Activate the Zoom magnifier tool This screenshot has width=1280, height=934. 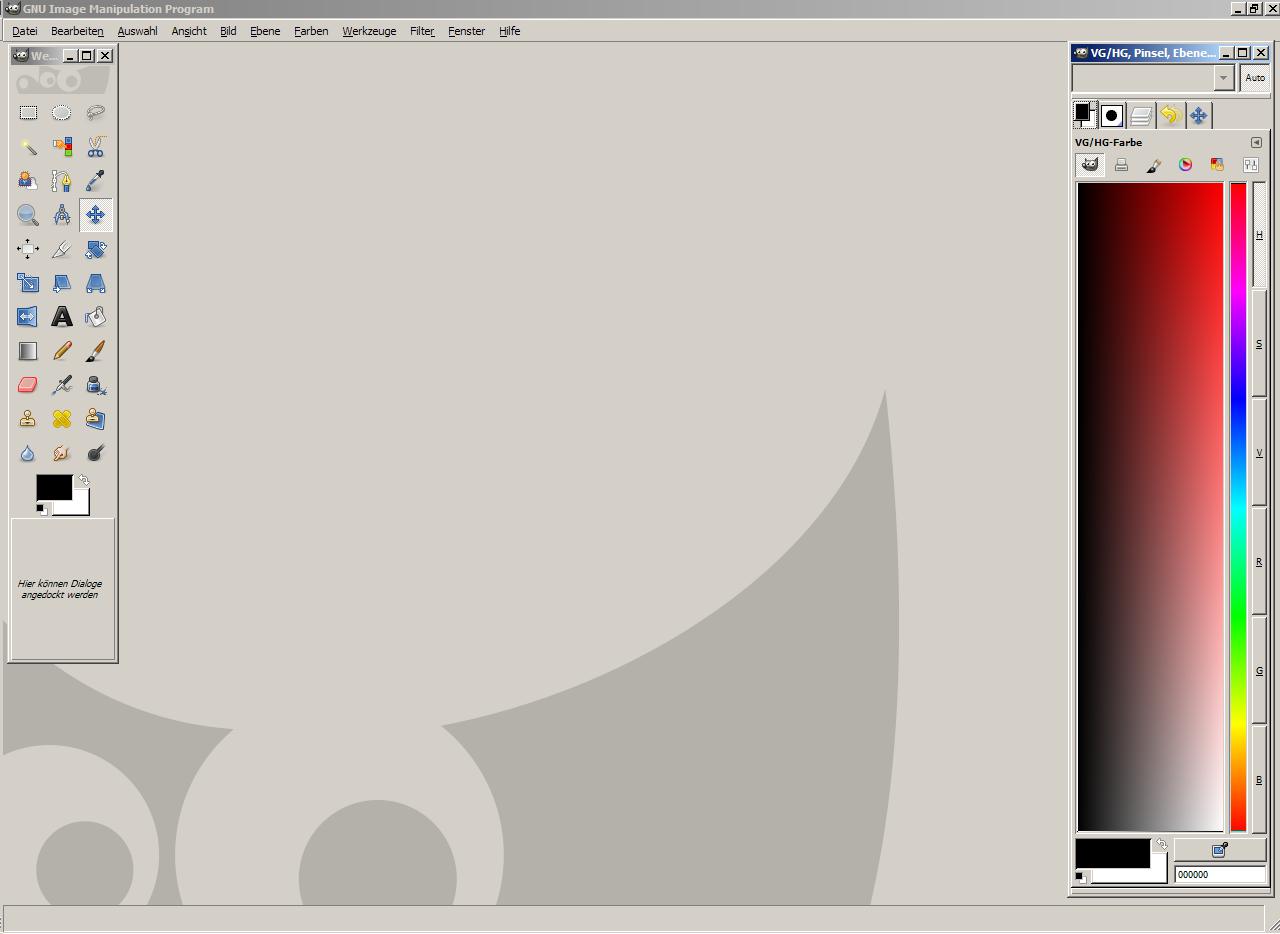tap(28, 215)
